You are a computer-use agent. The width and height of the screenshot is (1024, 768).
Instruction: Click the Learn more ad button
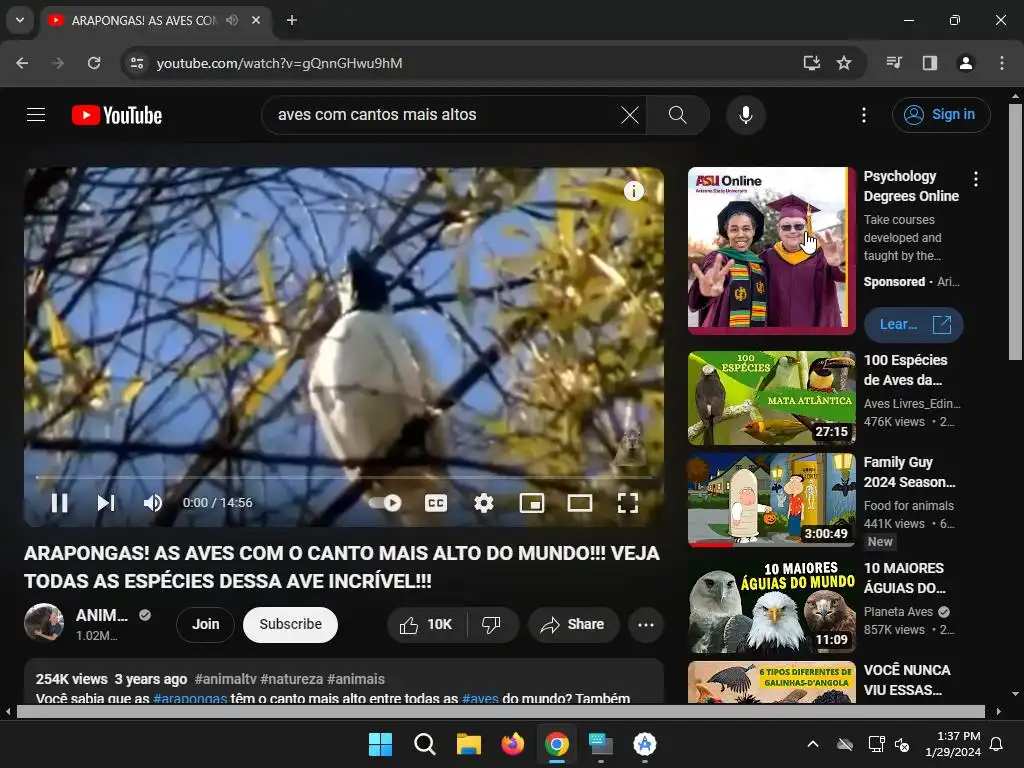913,325
